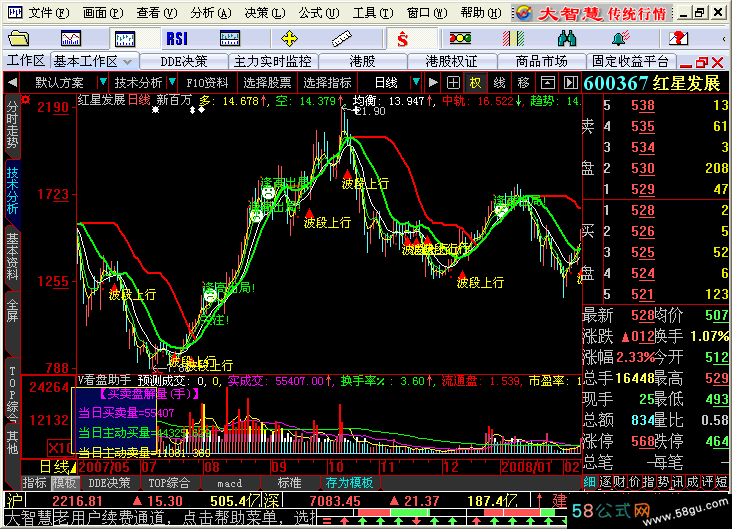The image size is (732, 529).
Task: Click the red S dollar icon
Action: coord(402,38)
